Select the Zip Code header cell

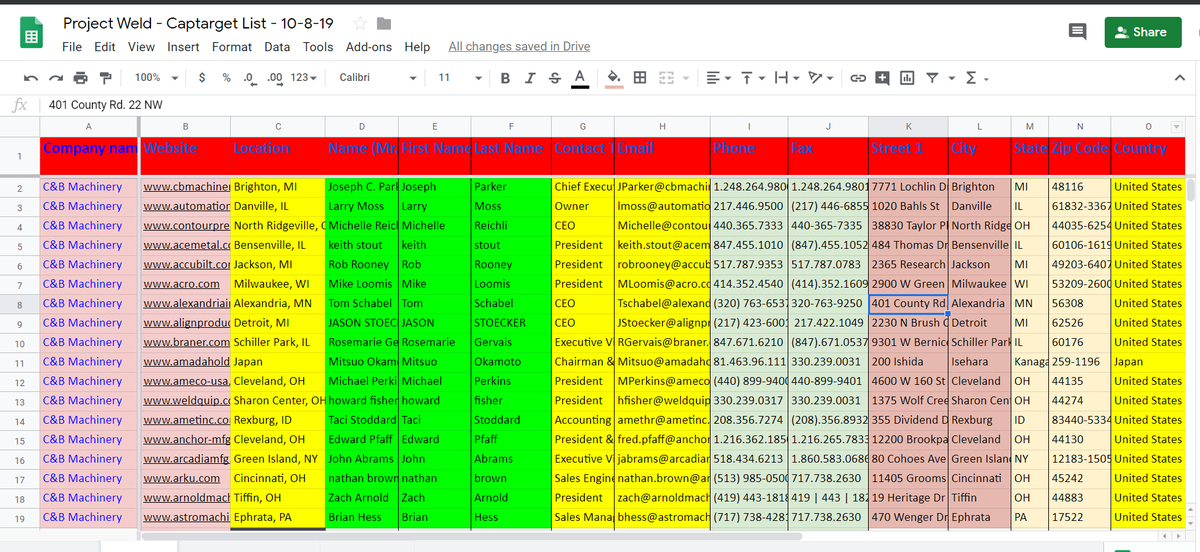1079,156
